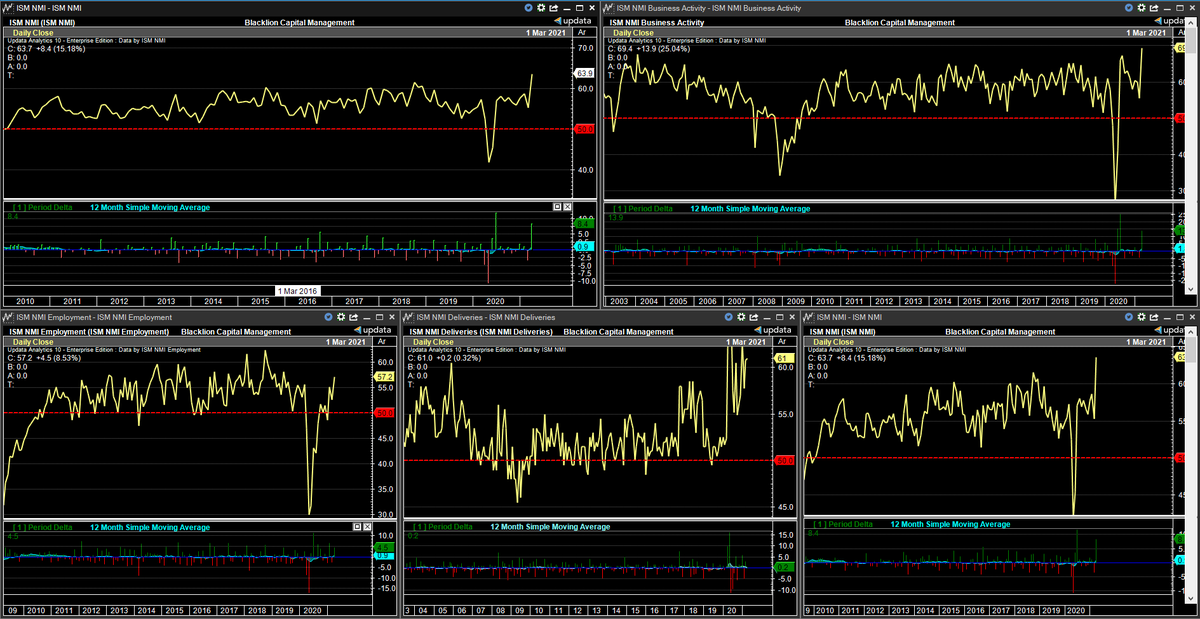Click chart icon in bottom-right ISM NMI title bar
The width and height of the screenshot is (1200, 619).
809,317
